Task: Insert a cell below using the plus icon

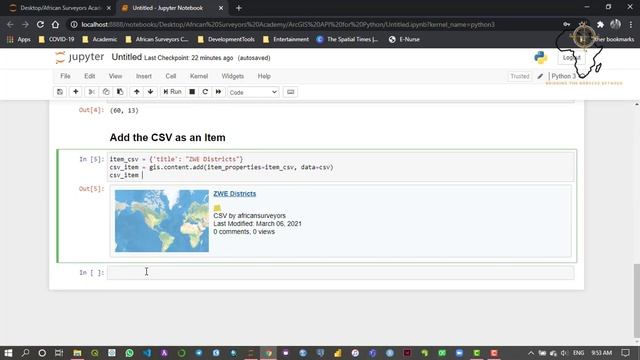Action: tap(76, 92)
